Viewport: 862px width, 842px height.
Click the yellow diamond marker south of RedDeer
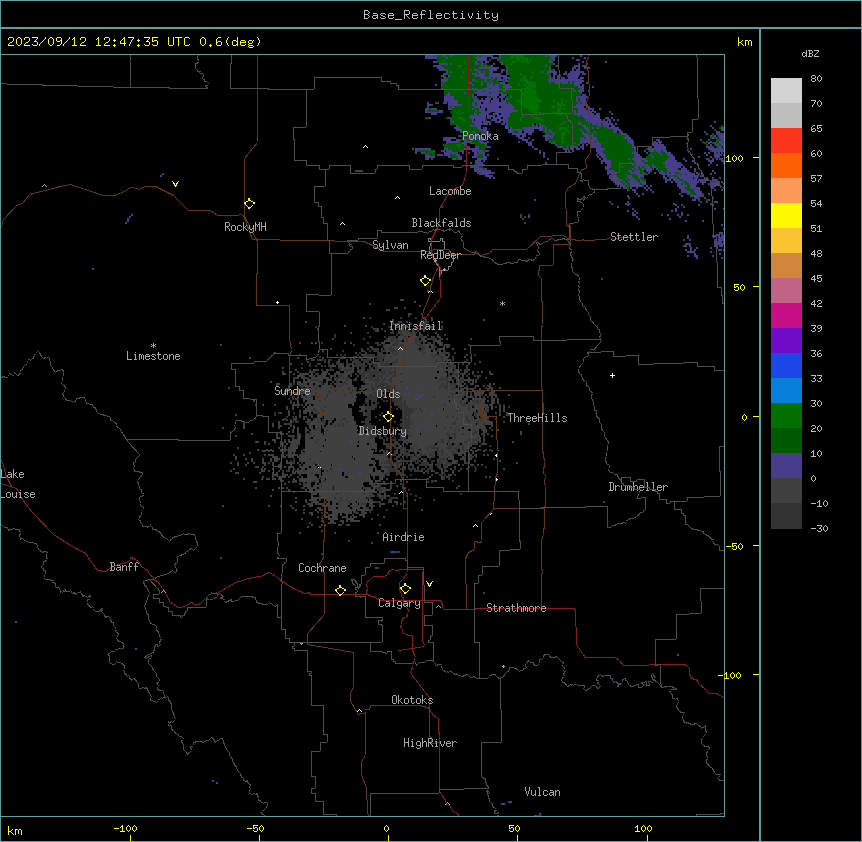pos(425,281)
